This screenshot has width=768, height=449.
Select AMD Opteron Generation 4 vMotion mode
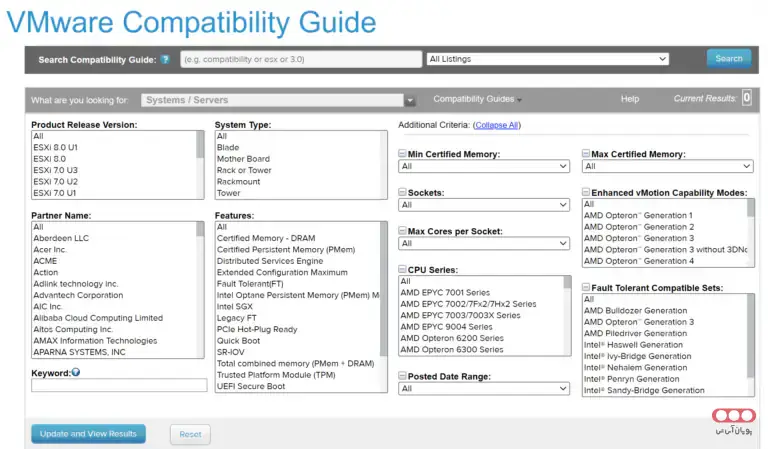639,261
